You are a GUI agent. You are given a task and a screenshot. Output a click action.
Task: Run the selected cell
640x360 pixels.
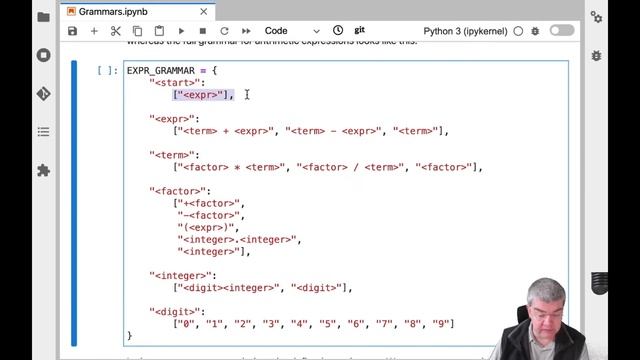pos(181,31)
